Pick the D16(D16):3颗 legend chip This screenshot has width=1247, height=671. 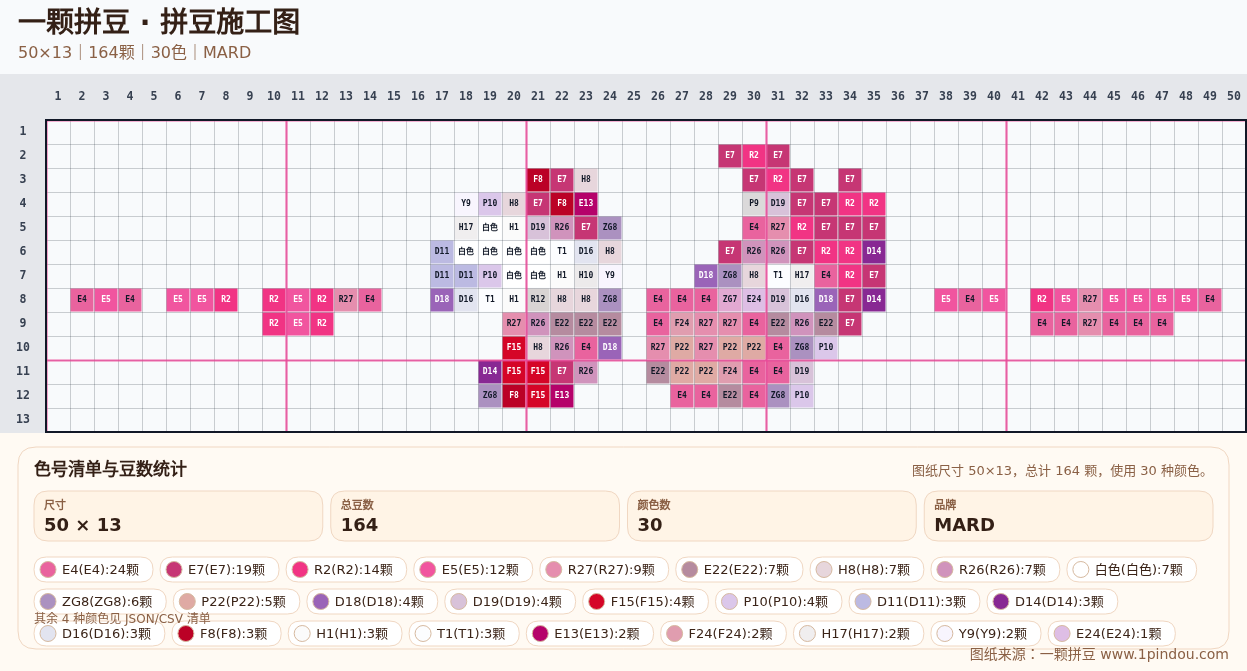pyautogui.click(x=100, y=634)
